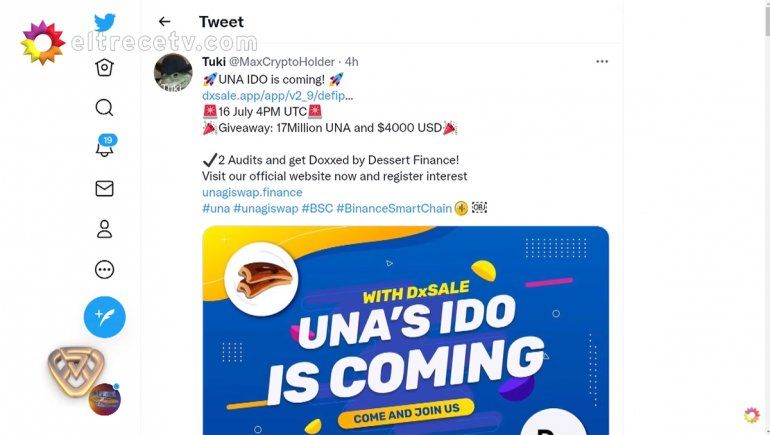
Task: Open the #BSC hashtag
Action: tap(317, 208)
